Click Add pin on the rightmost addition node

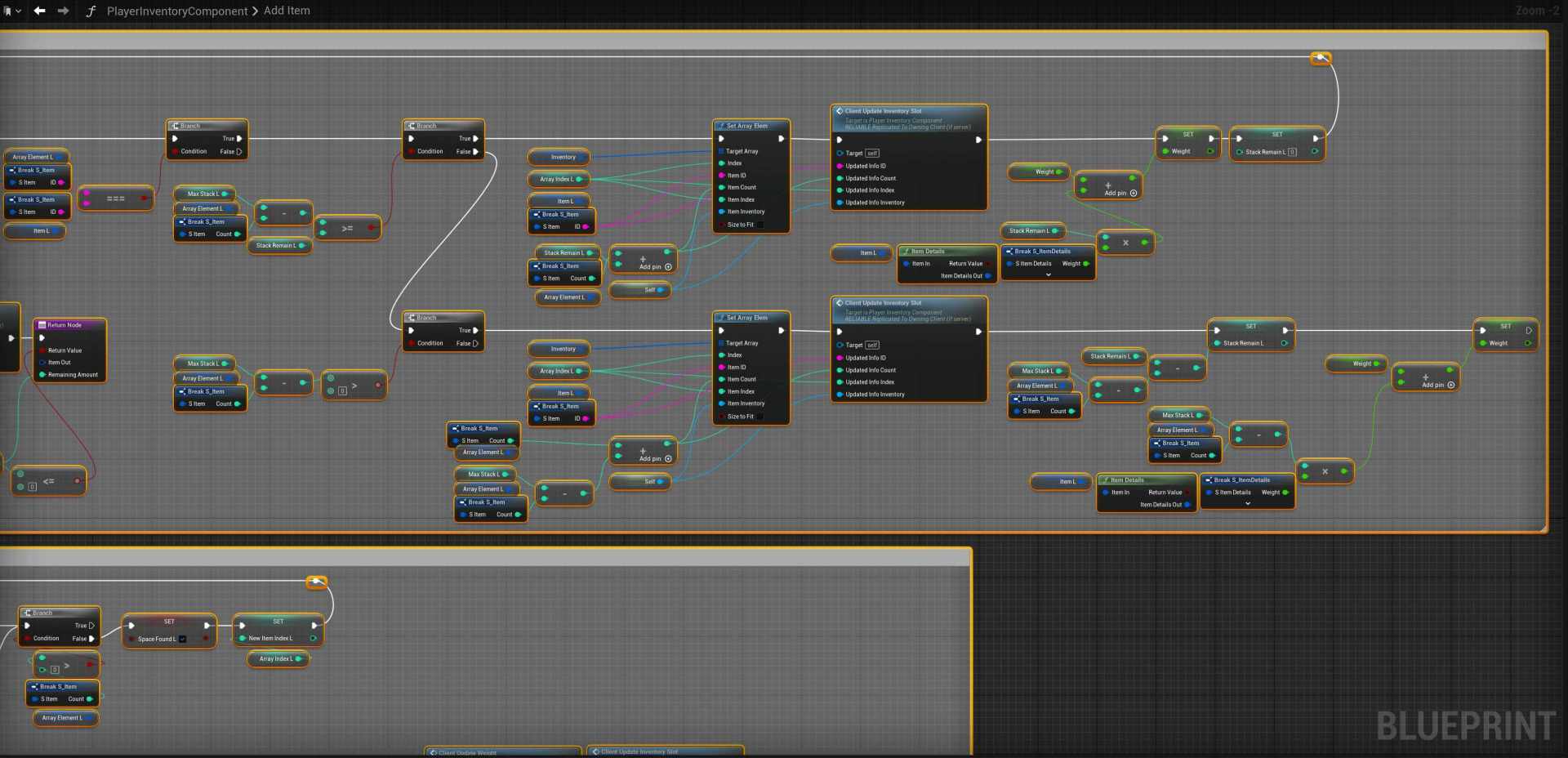coord(1438,385)
